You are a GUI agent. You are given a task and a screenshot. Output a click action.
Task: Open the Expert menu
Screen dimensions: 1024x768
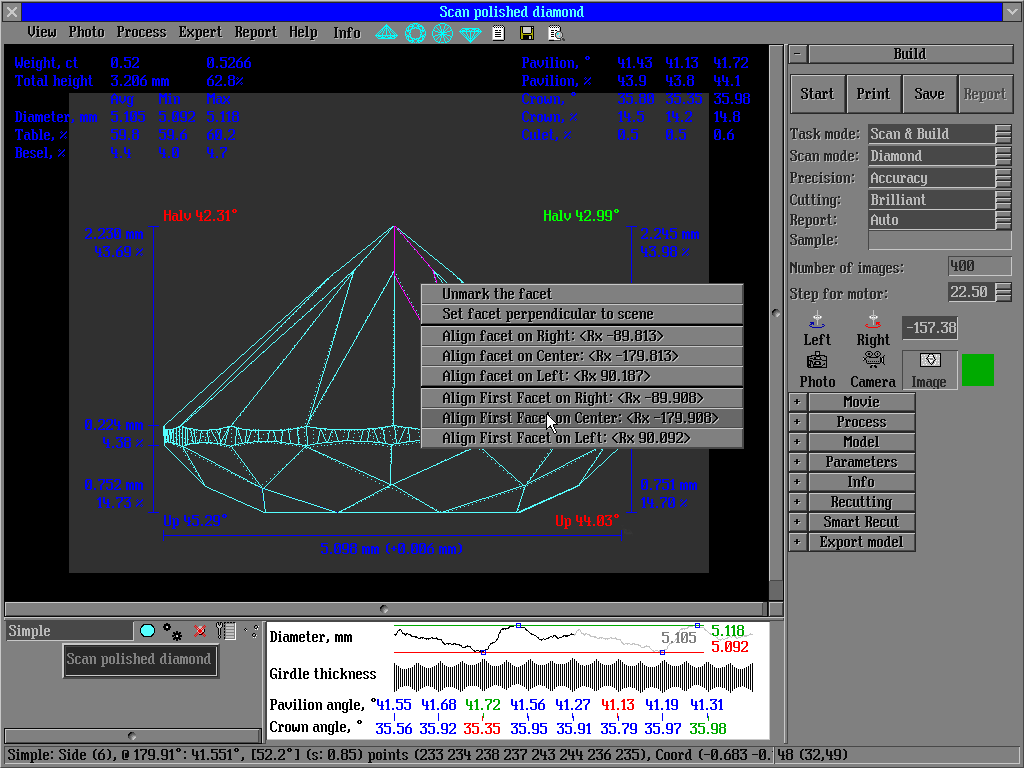pos(200,32)
